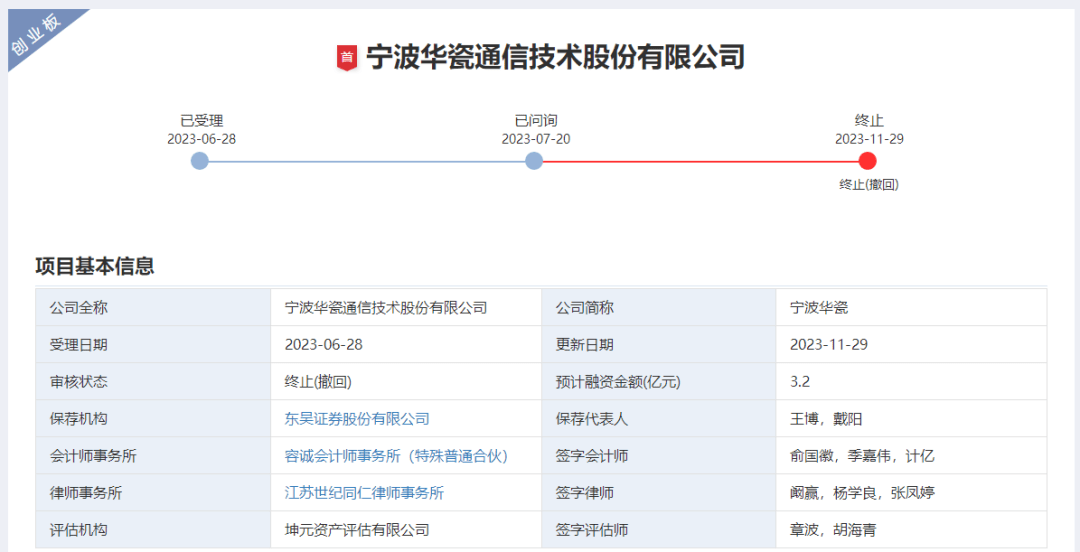Click the 受理日期 value 2023-06-28

coord(324,345)
